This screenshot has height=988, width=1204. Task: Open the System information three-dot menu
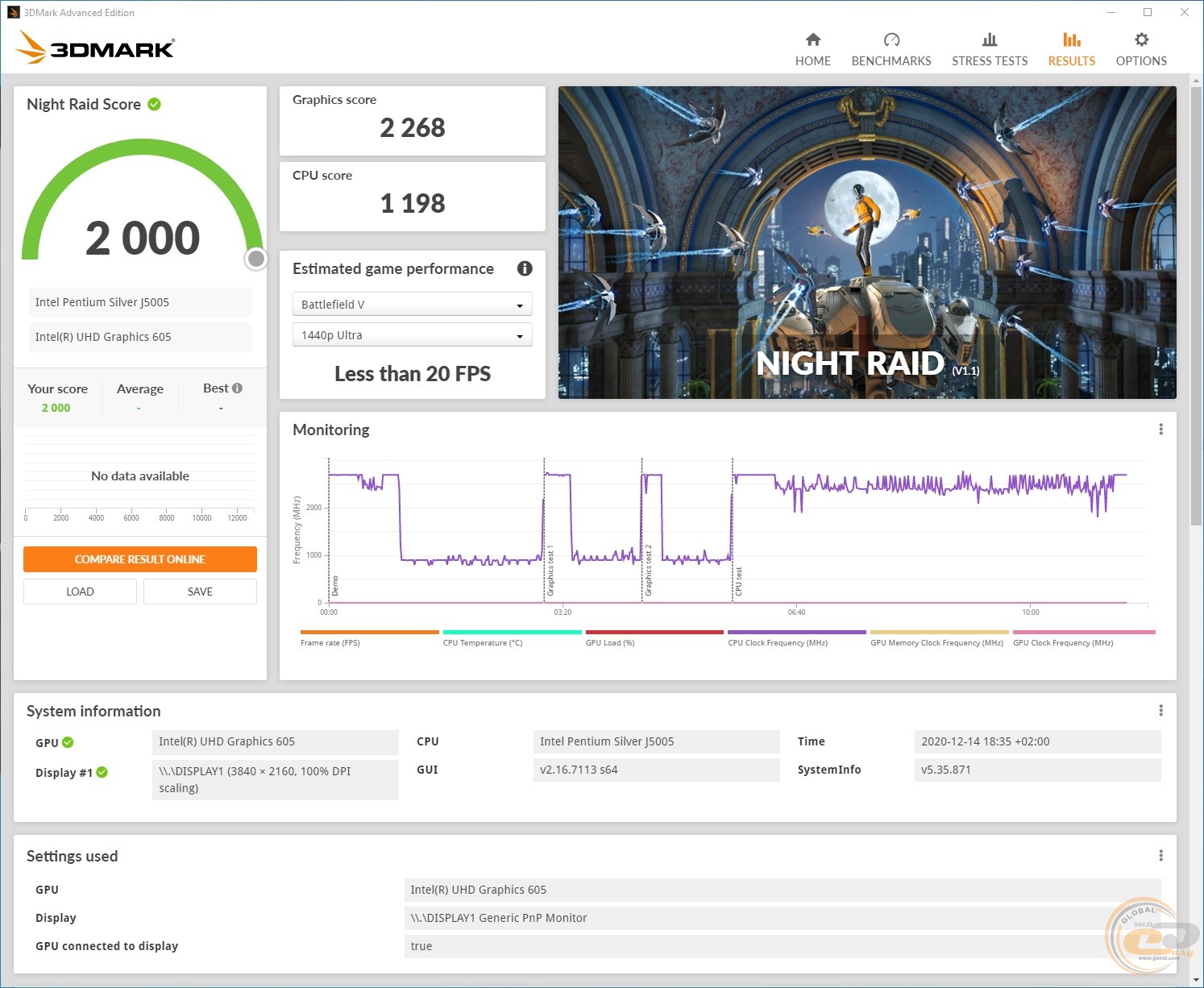tap(1160, 710)
